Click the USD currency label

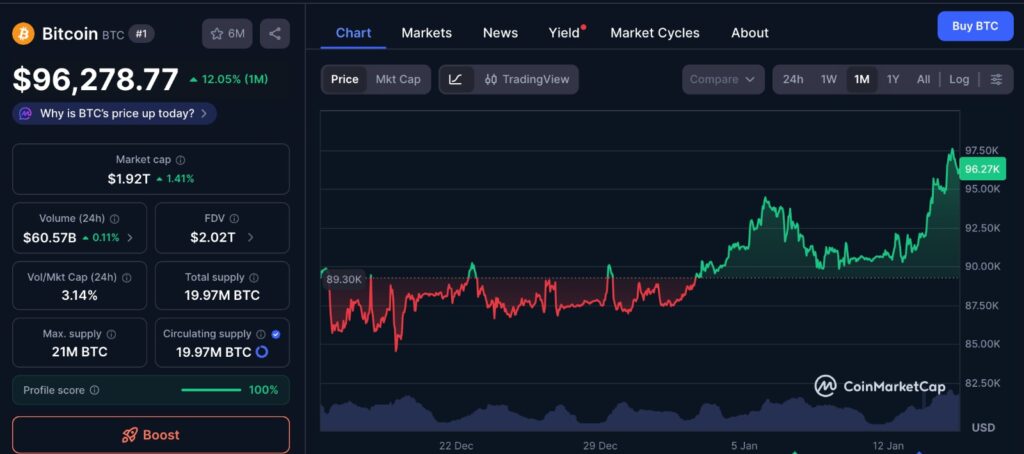point(984,428)
